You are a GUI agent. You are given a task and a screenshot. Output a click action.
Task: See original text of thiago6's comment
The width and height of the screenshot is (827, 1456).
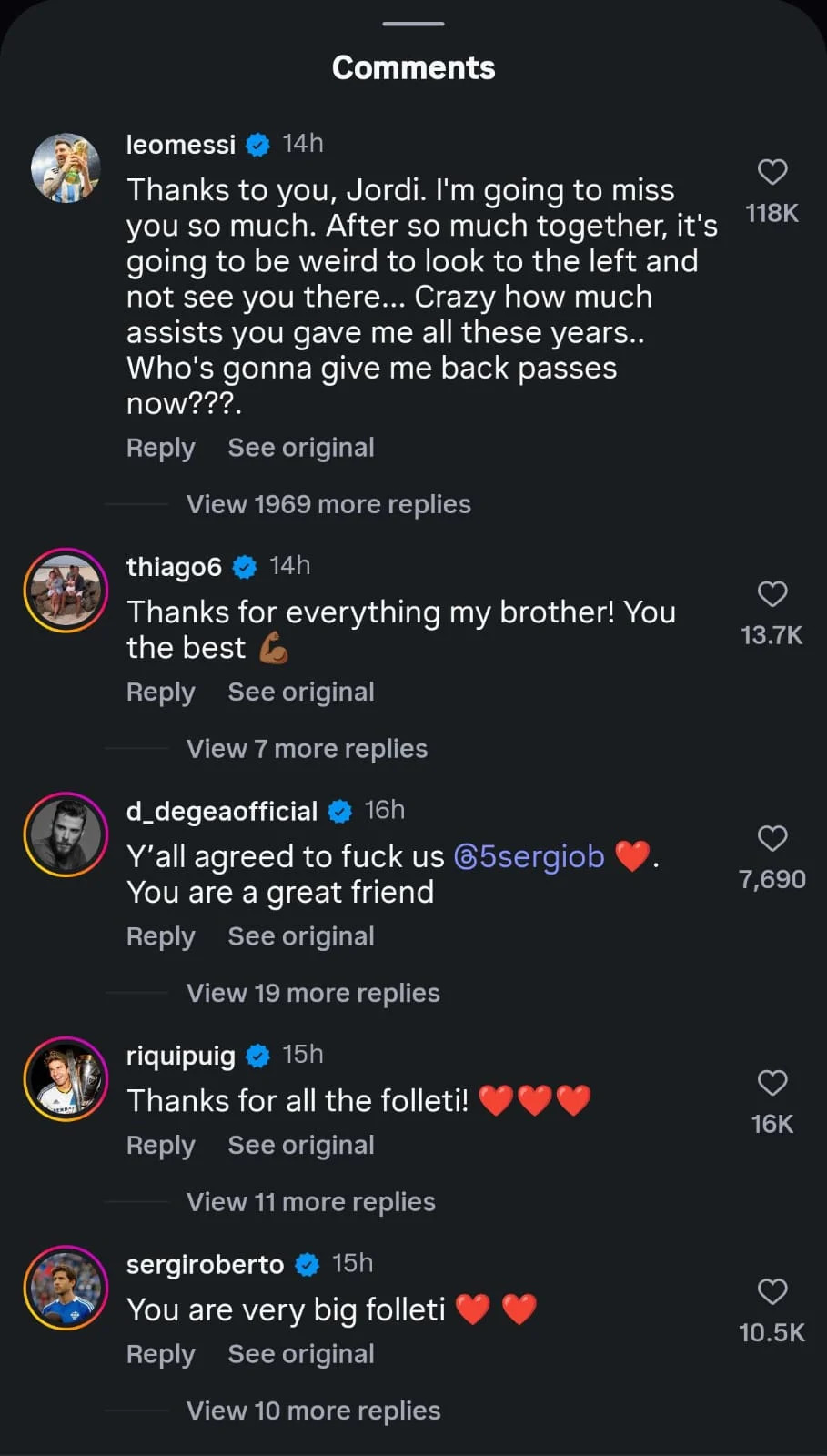tap(300, 693)
